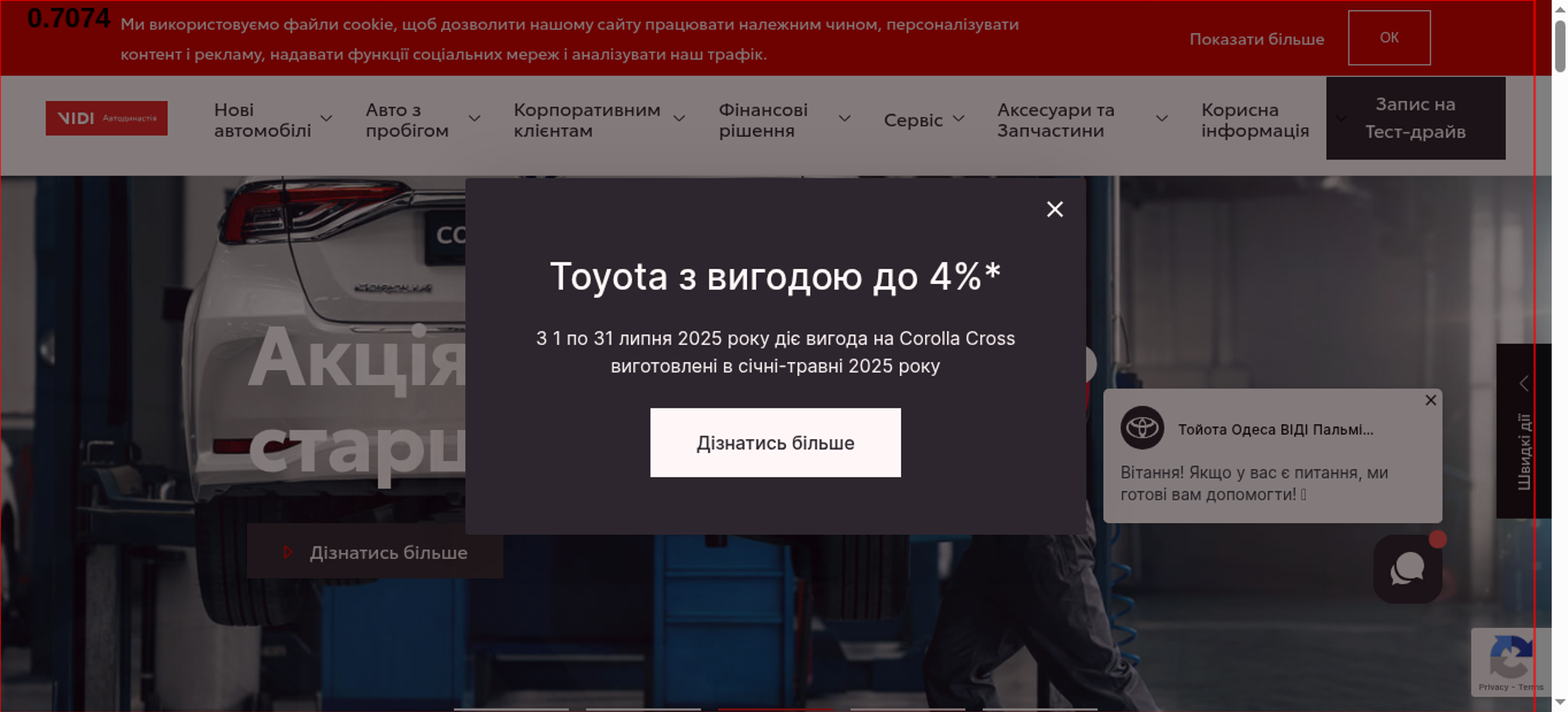Screen dimensions: 1568x712
Task: Expand Фінансові рішення dropdown chevron
Action: pyautogui.click(x=844, y=119)
